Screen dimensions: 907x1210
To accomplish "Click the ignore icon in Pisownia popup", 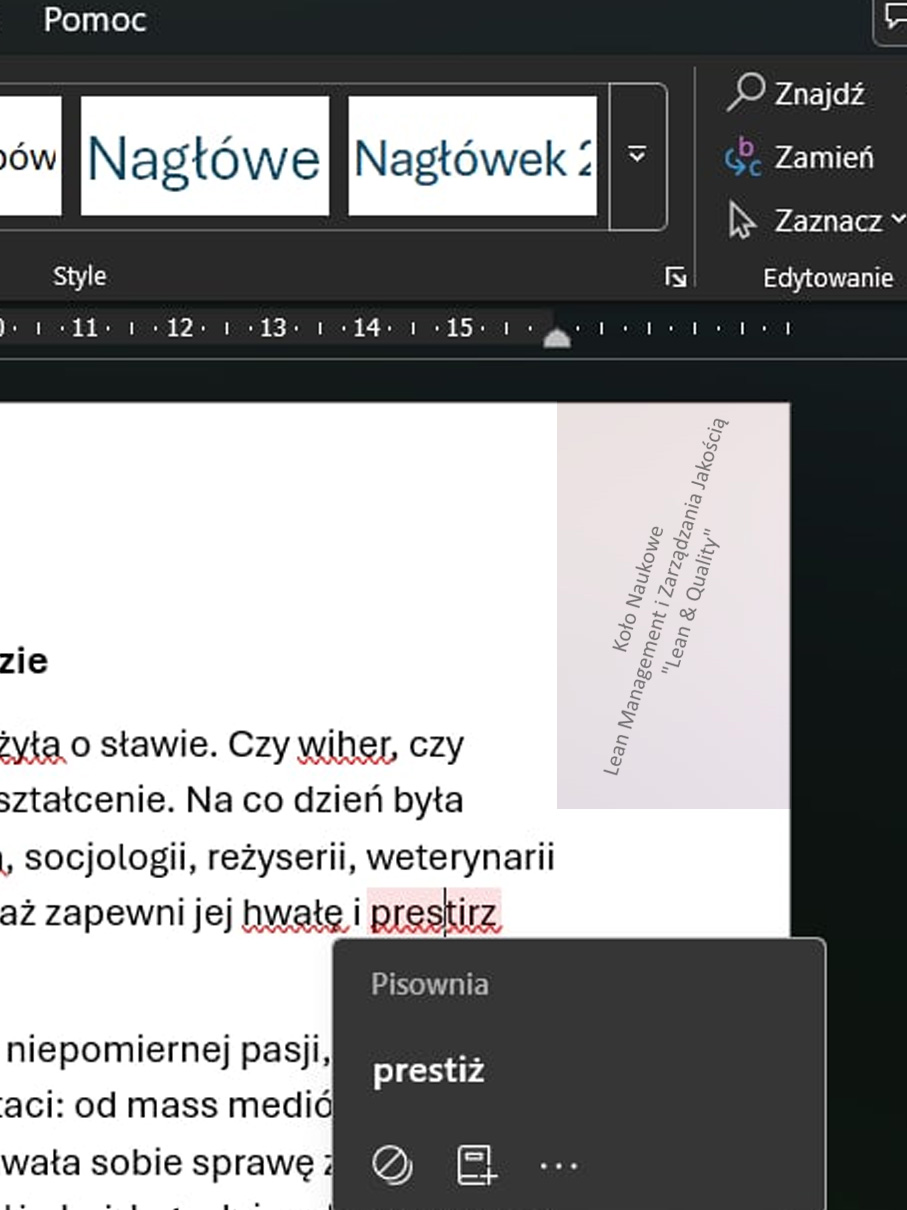I will click(391, 1165).
